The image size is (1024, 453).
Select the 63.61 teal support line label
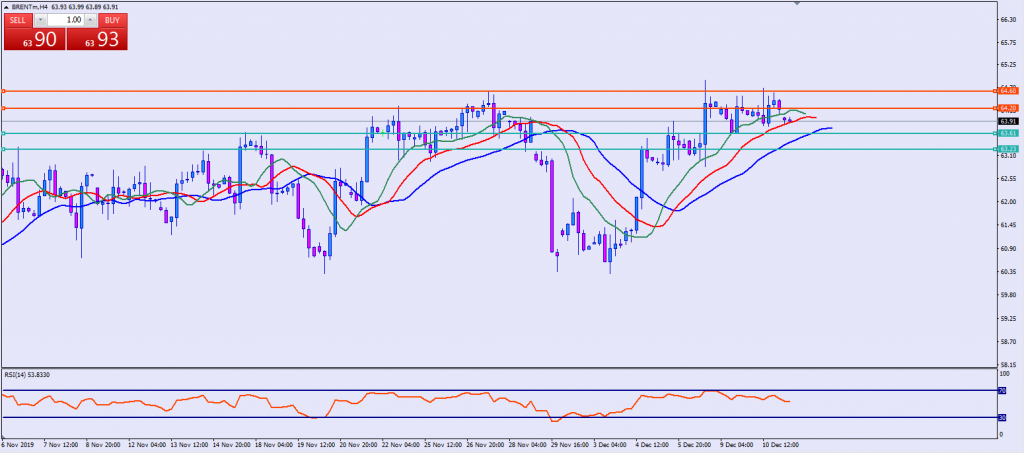click(x=1006, y=133)
